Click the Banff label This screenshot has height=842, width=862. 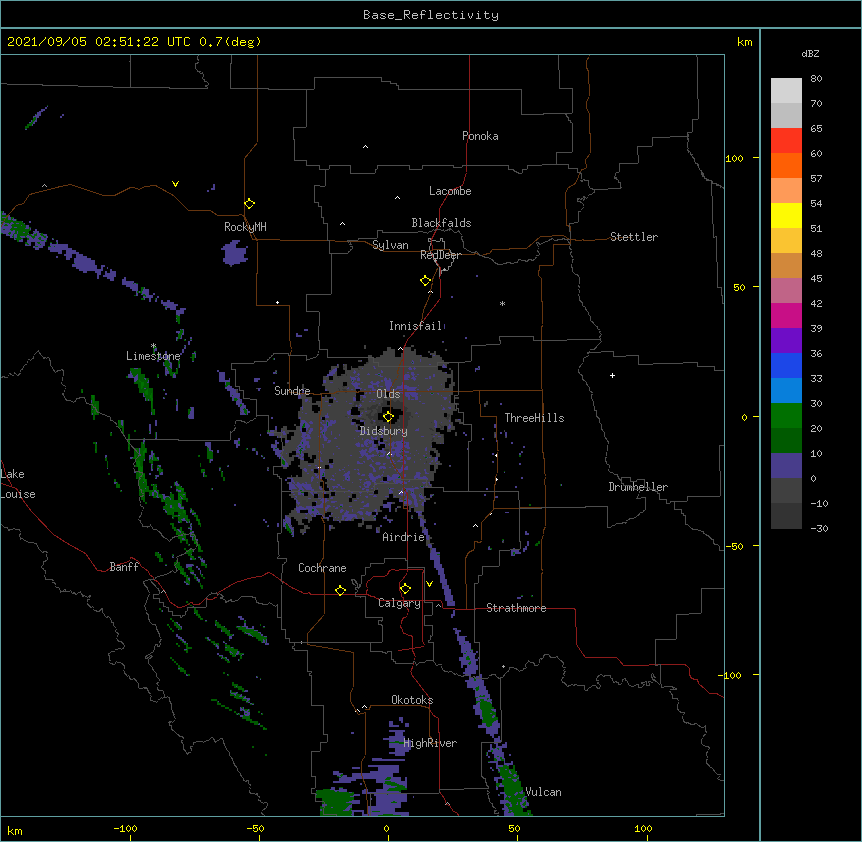pyautogui.click(x=124, y=567)
